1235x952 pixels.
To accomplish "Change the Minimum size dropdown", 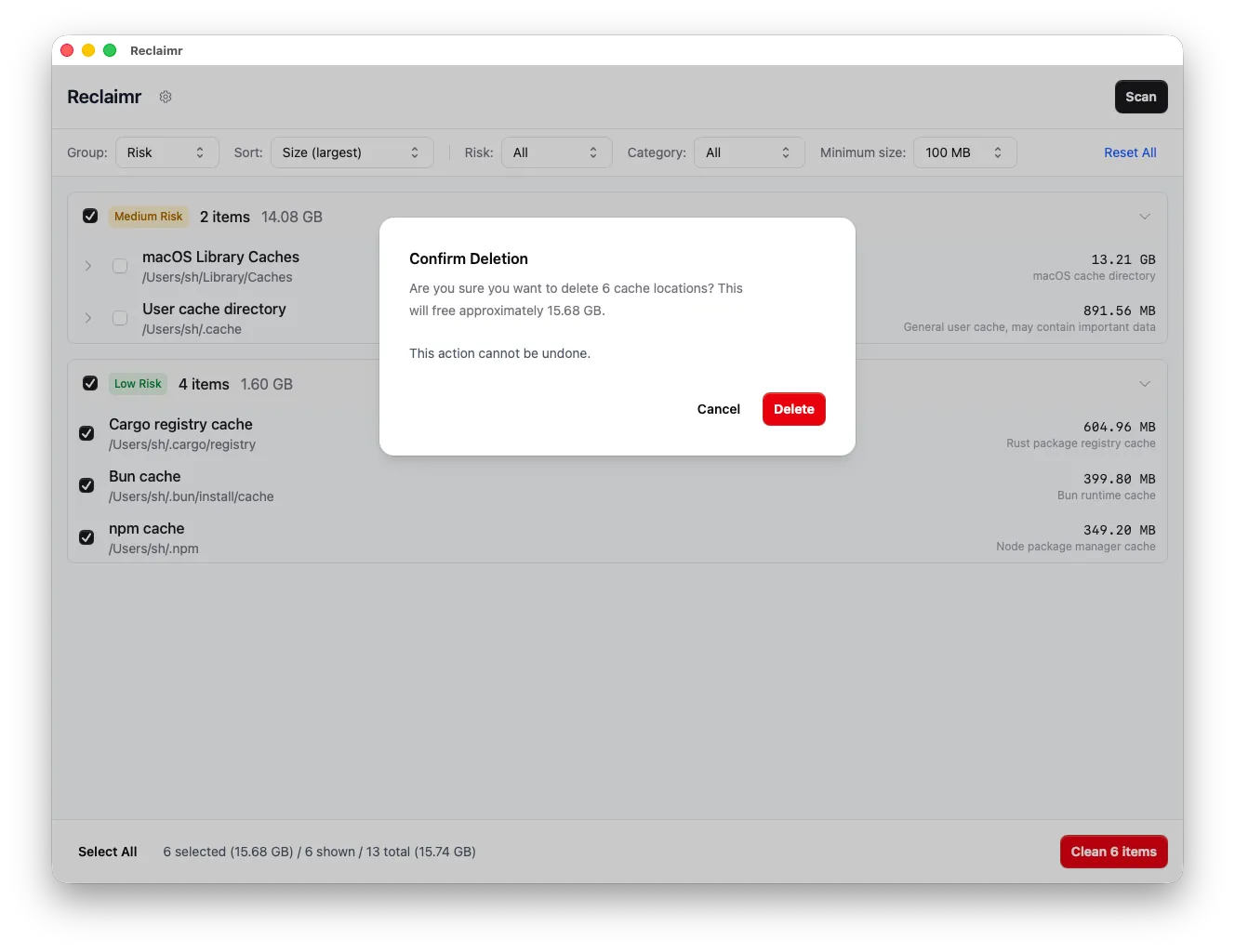I will 965,152.
